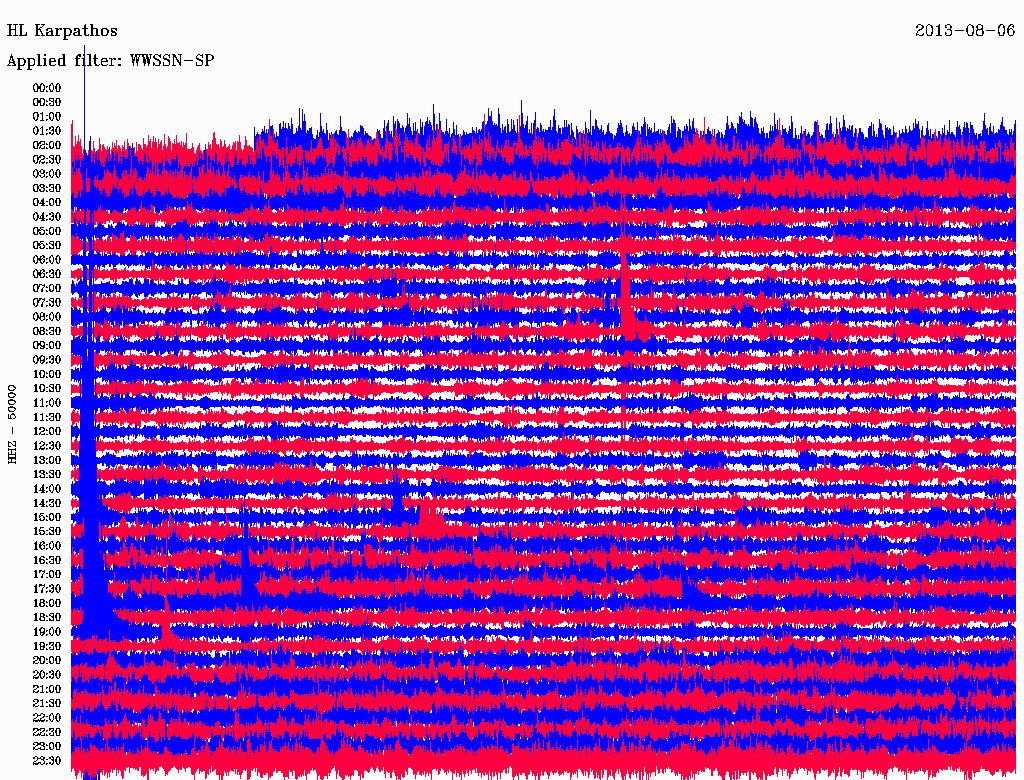Click the 21:30 time label
Viewport: 1024px width, 780px height.
pos(47,704)
